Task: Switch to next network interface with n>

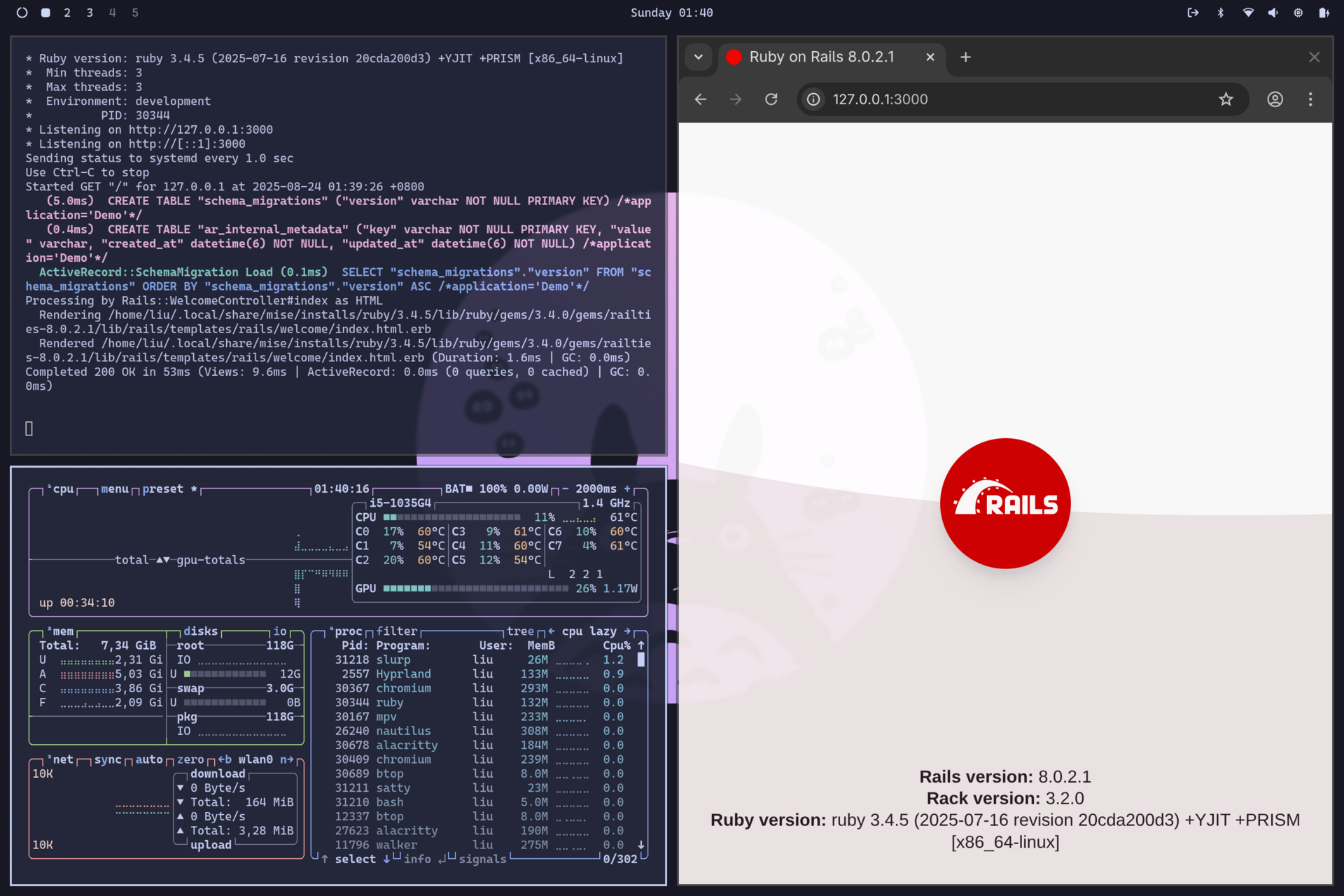Action: click(287, 759)
